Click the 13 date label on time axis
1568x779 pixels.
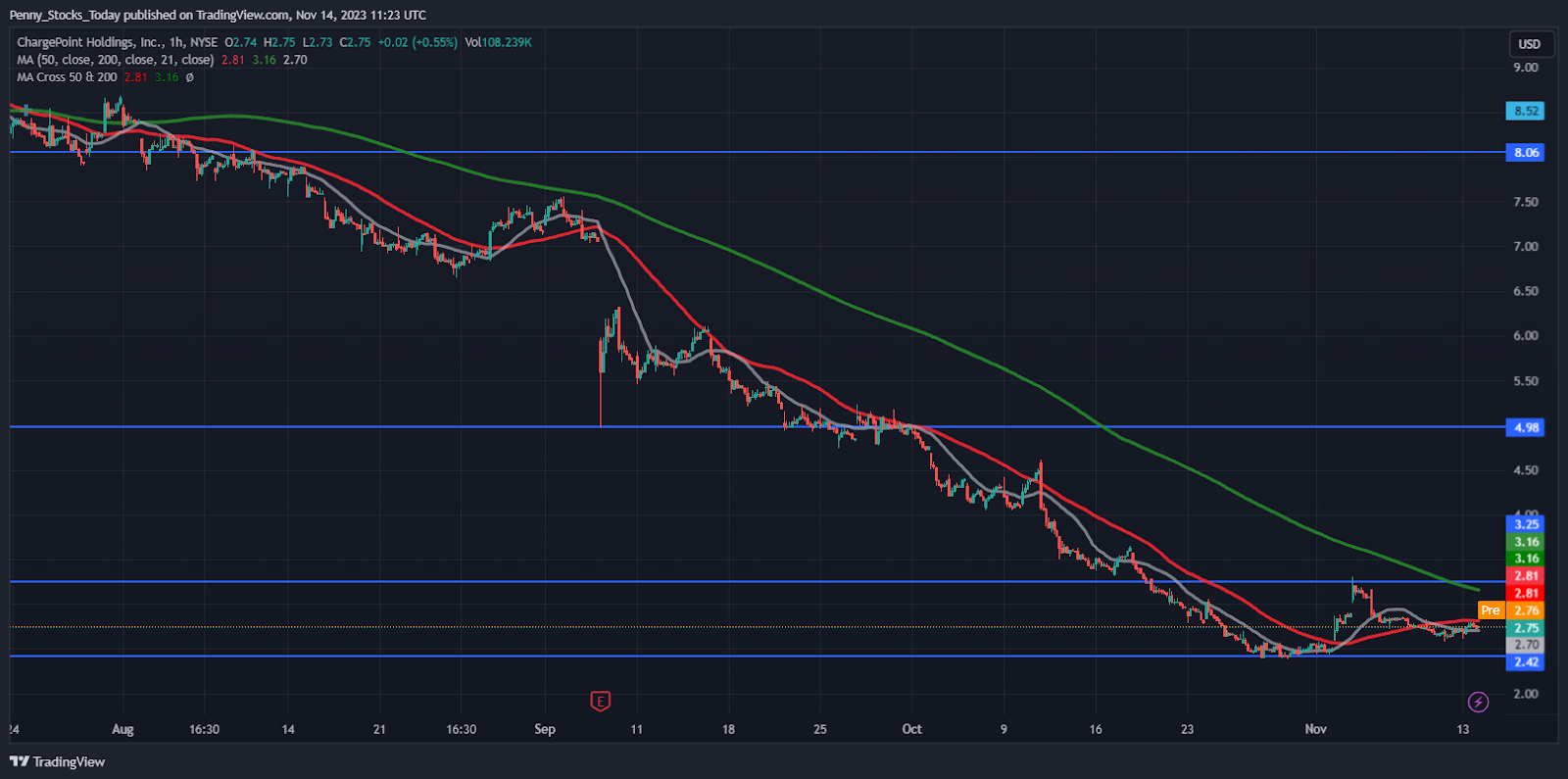pos(1463,729)
